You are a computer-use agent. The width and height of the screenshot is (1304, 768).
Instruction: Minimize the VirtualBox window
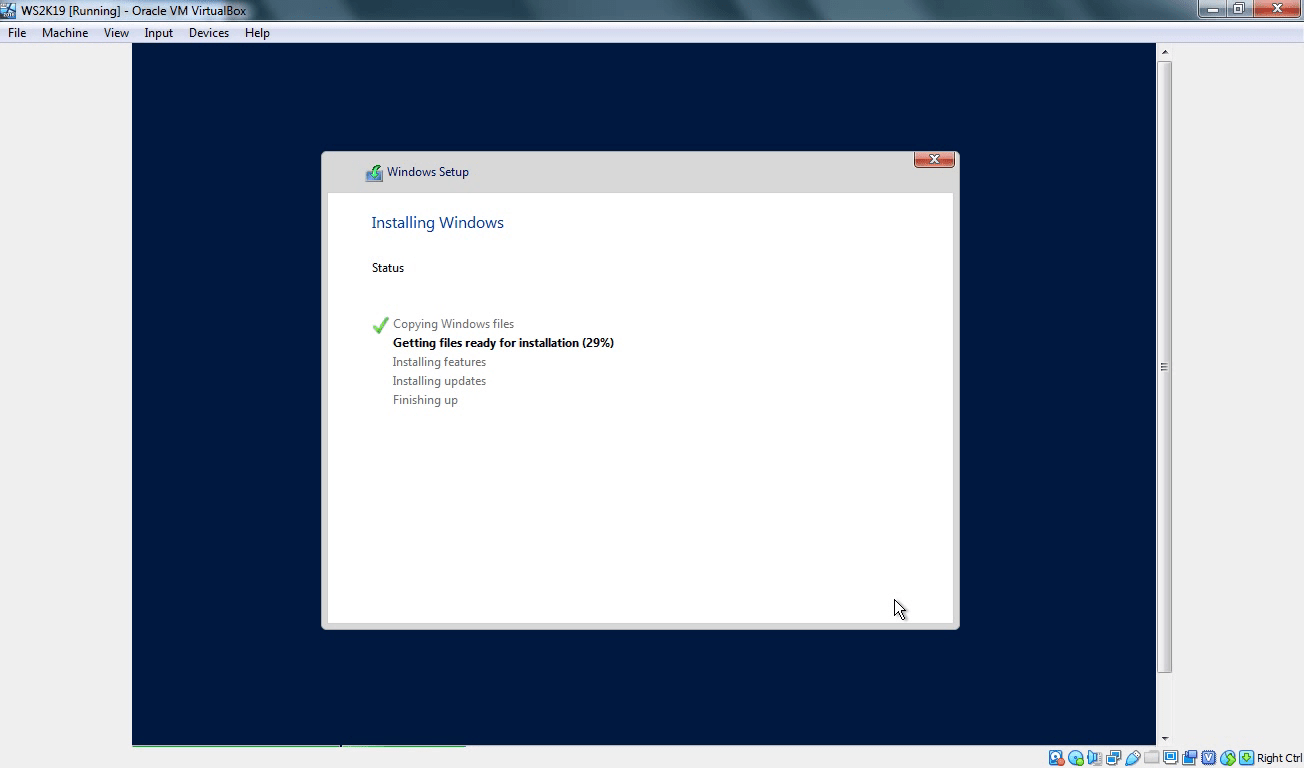point(1213,9)
